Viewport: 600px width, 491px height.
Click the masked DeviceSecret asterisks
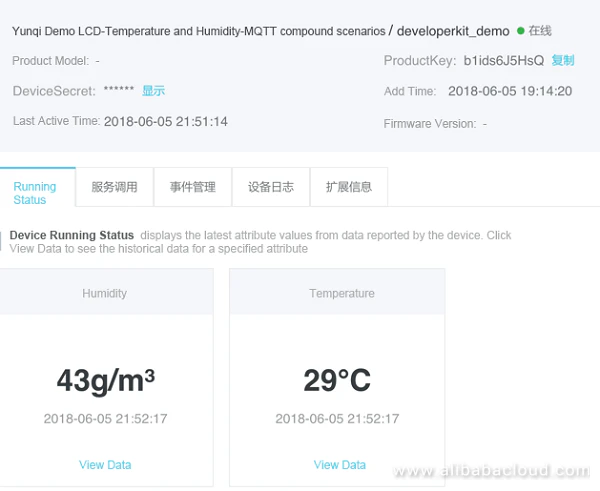click(119, 89)
